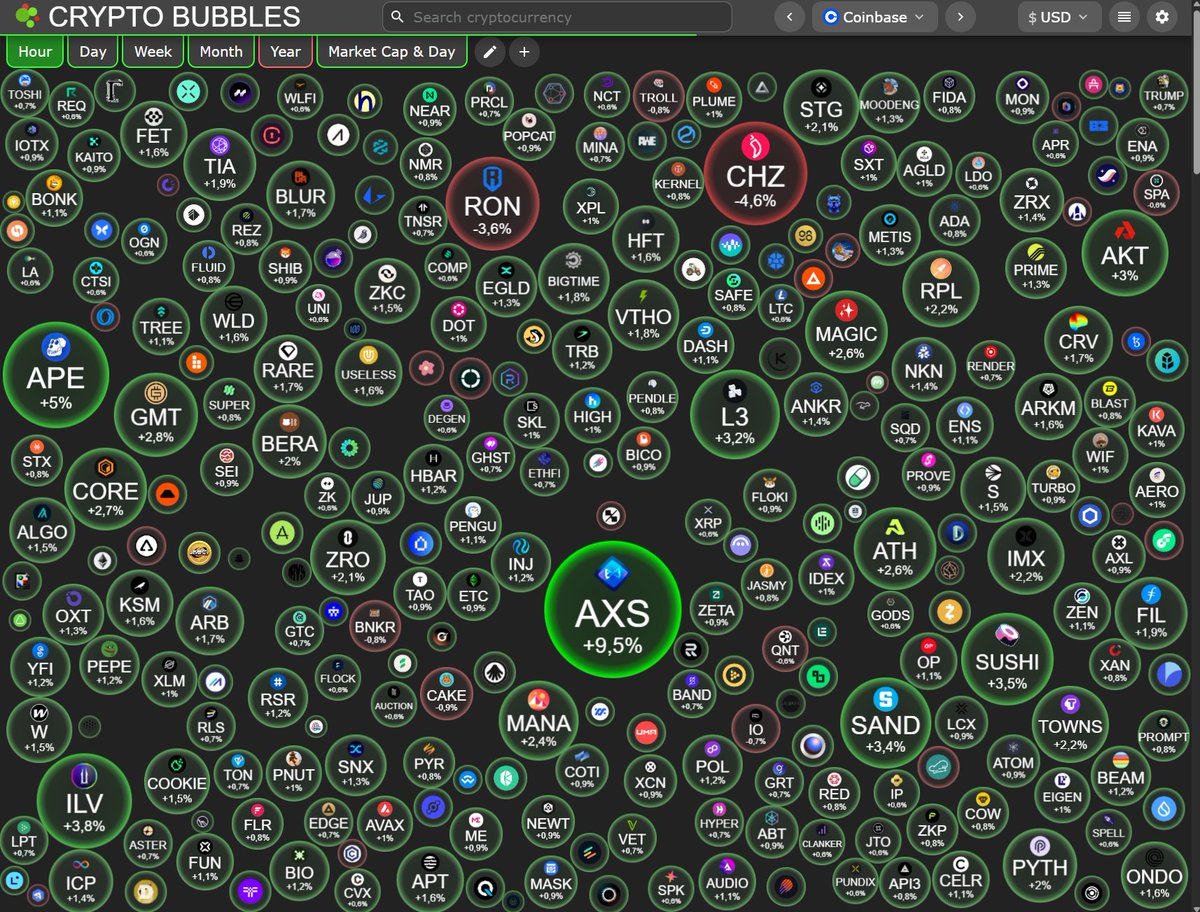Open the FIL bubble
This screenshot has width=1200, height=912.
coord(1151,614)
